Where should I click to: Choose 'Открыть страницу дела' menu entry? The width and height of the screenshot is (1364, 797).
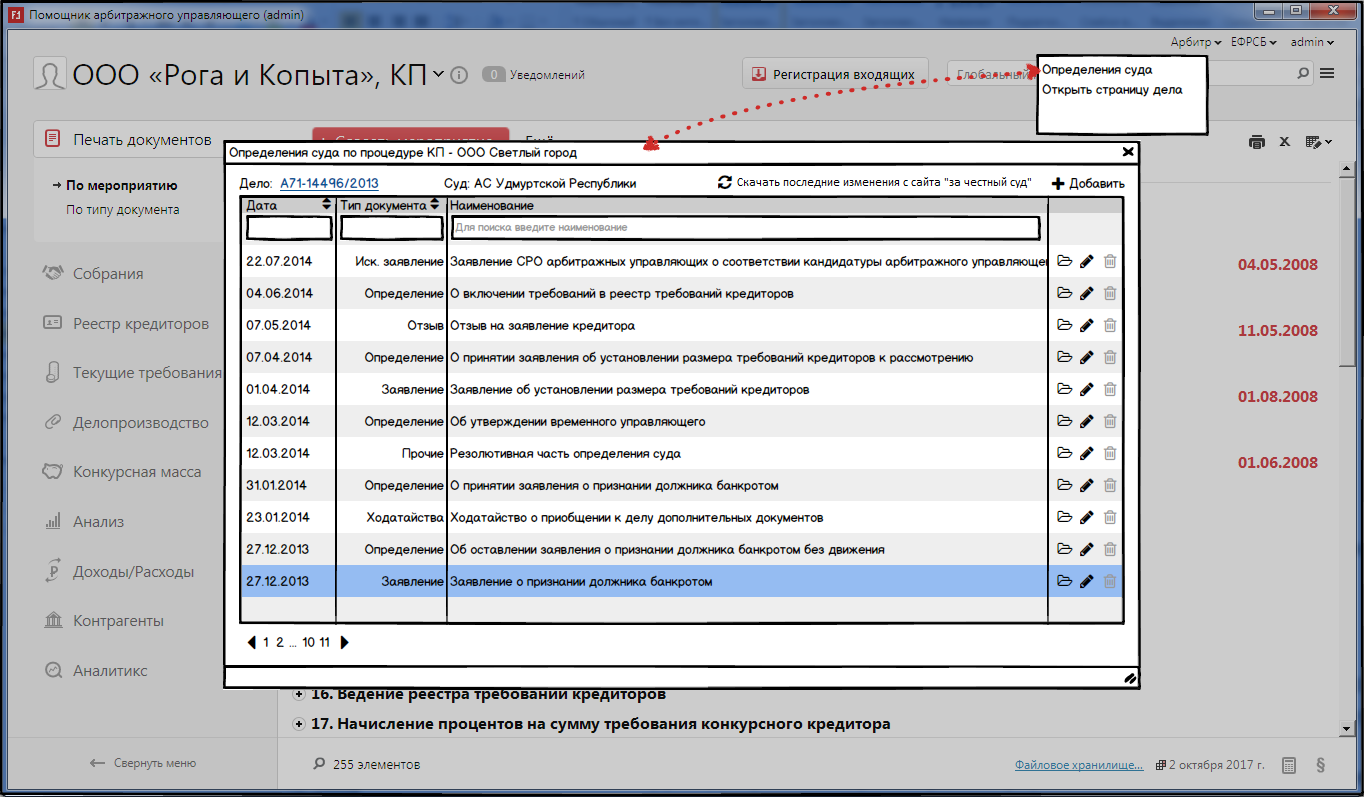click(x=1112, y=90)
